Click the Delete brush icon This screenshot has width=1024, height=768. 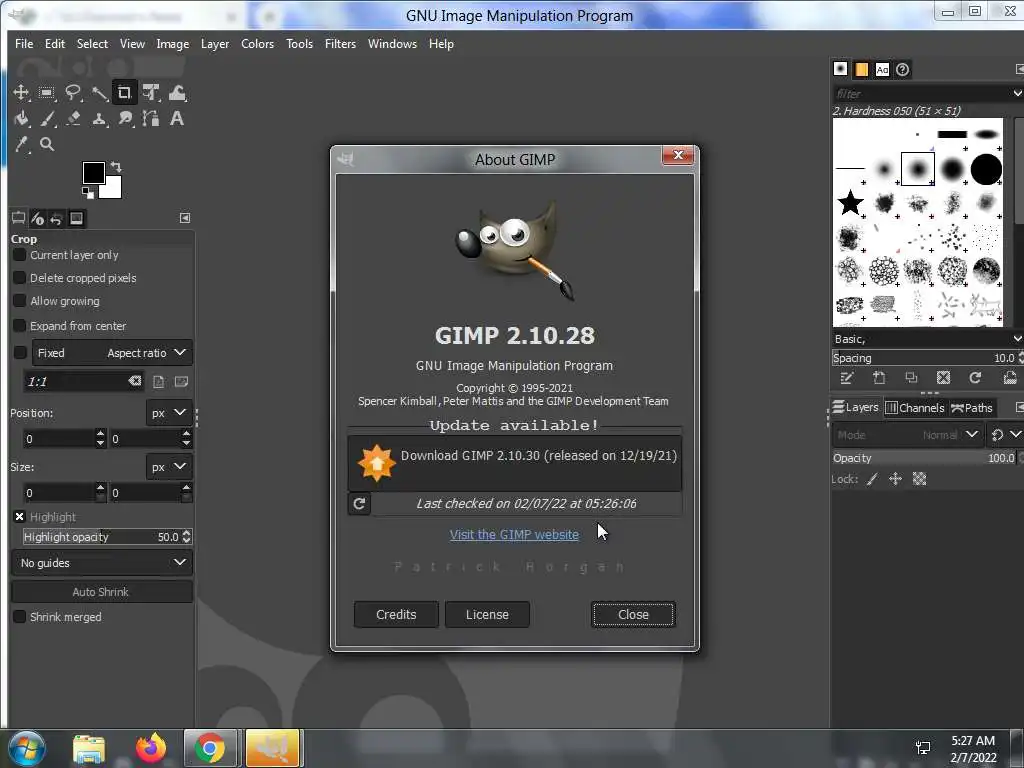[x=943, y=378]
